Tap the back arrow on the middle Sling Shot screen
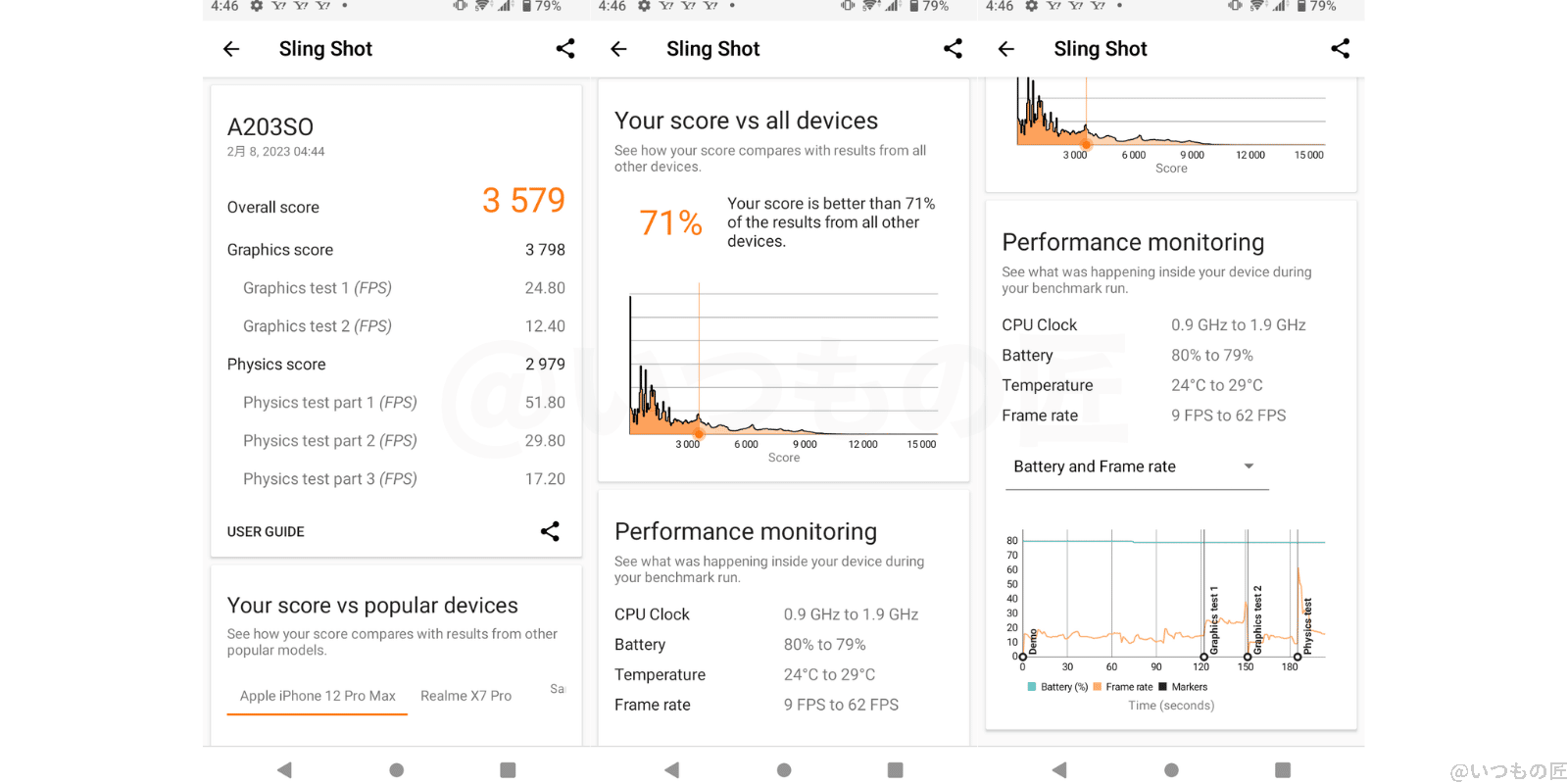1568x784 pixels. click(618, 48)
